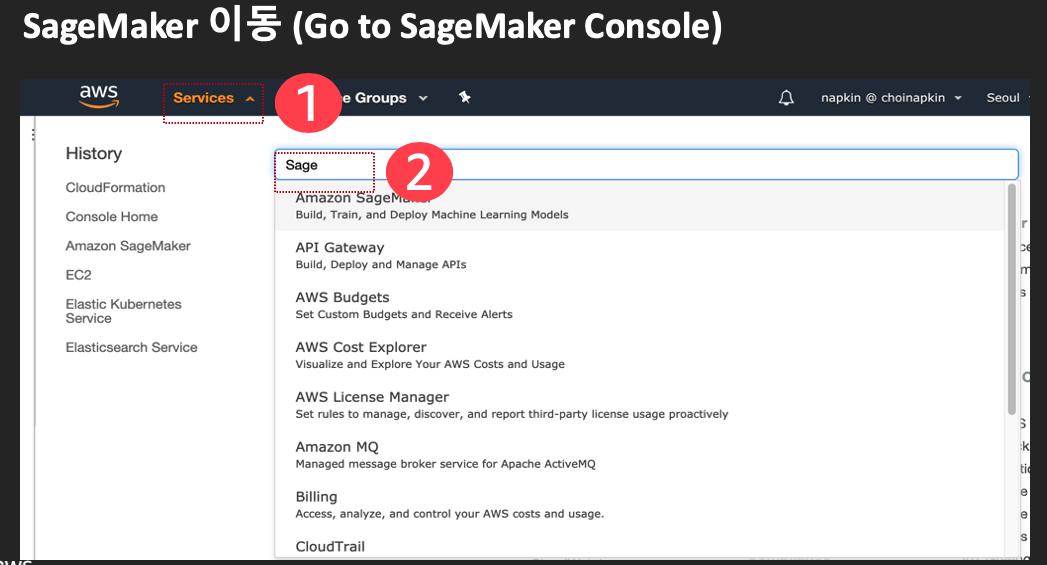
Task: Click 'Managed message broker service' description
Action: [x=445, y=463]
